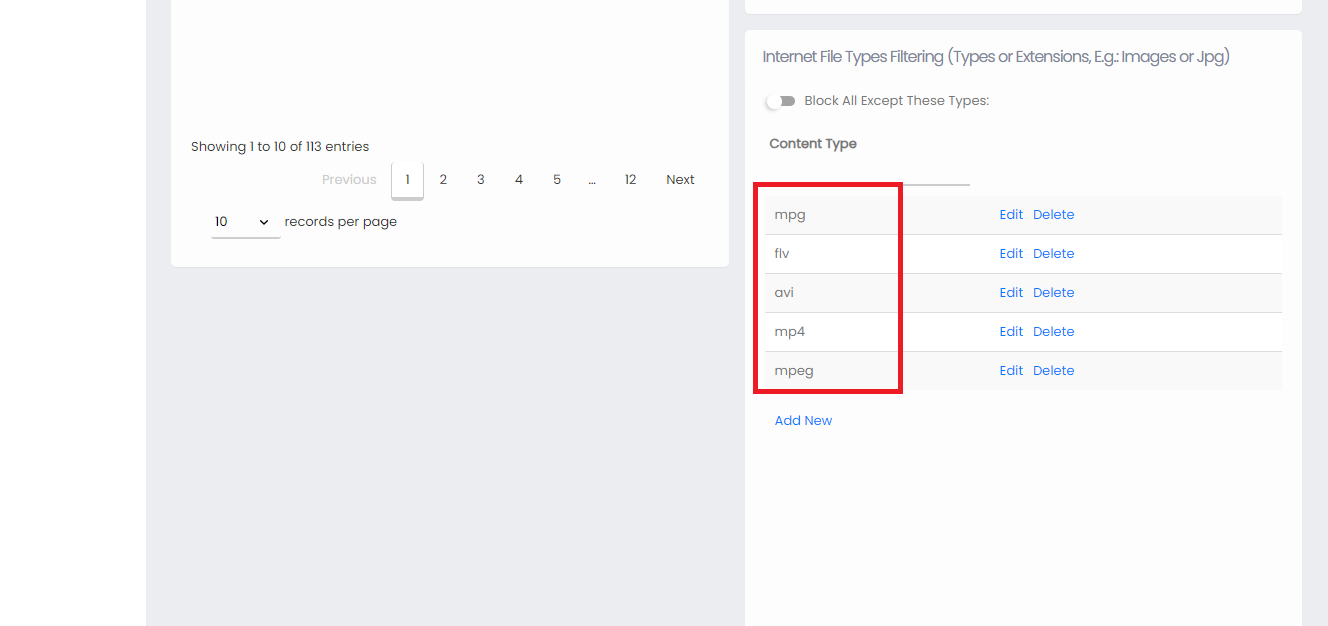Viewport: 1328px width, 626px height.
Task: Select the mpeg row text
Action: coord(794,371)
